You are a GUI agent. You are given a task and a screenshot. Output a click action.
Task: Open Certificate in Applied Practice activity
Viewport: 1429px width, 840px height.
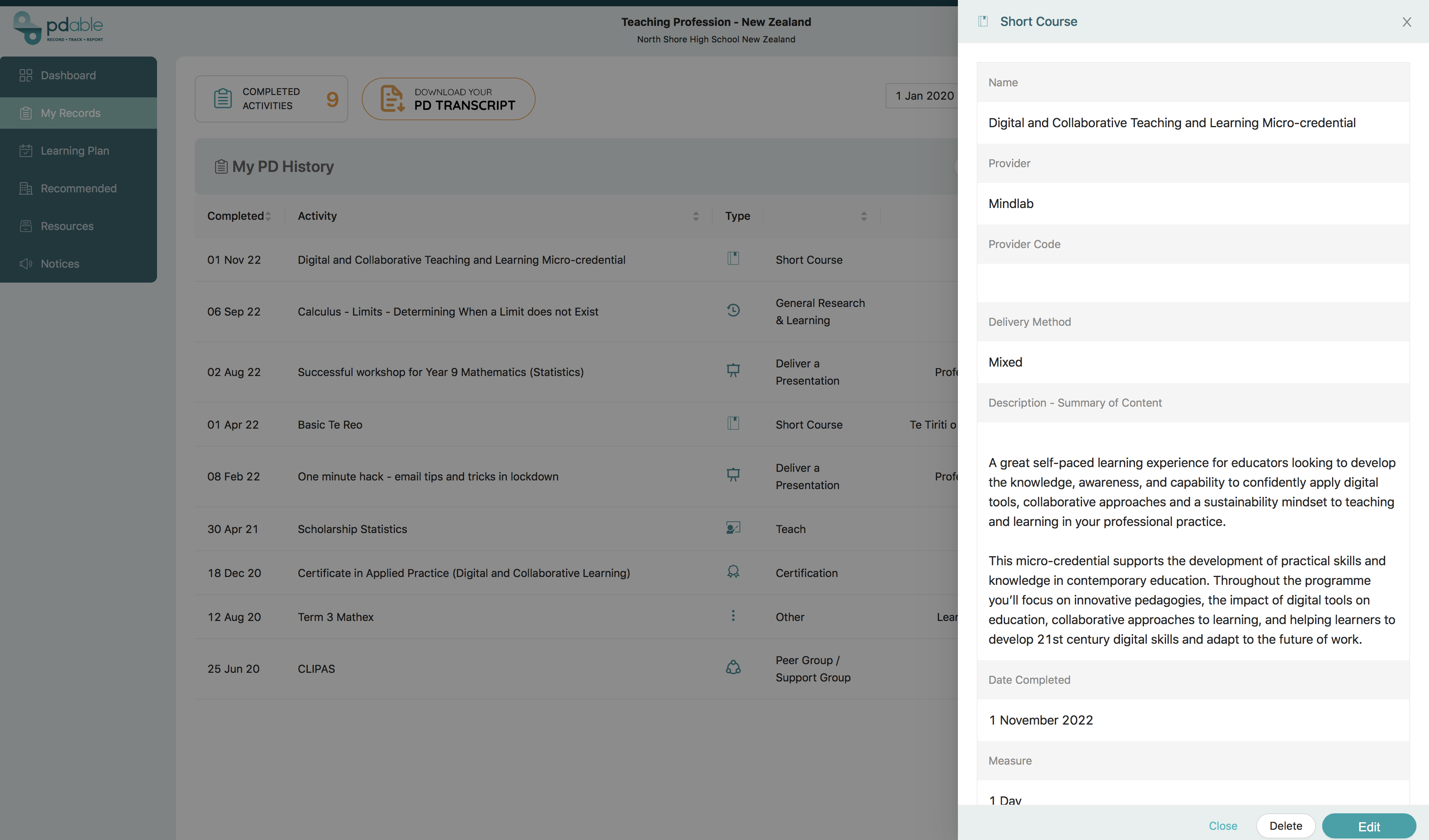[x=464, y=573]
